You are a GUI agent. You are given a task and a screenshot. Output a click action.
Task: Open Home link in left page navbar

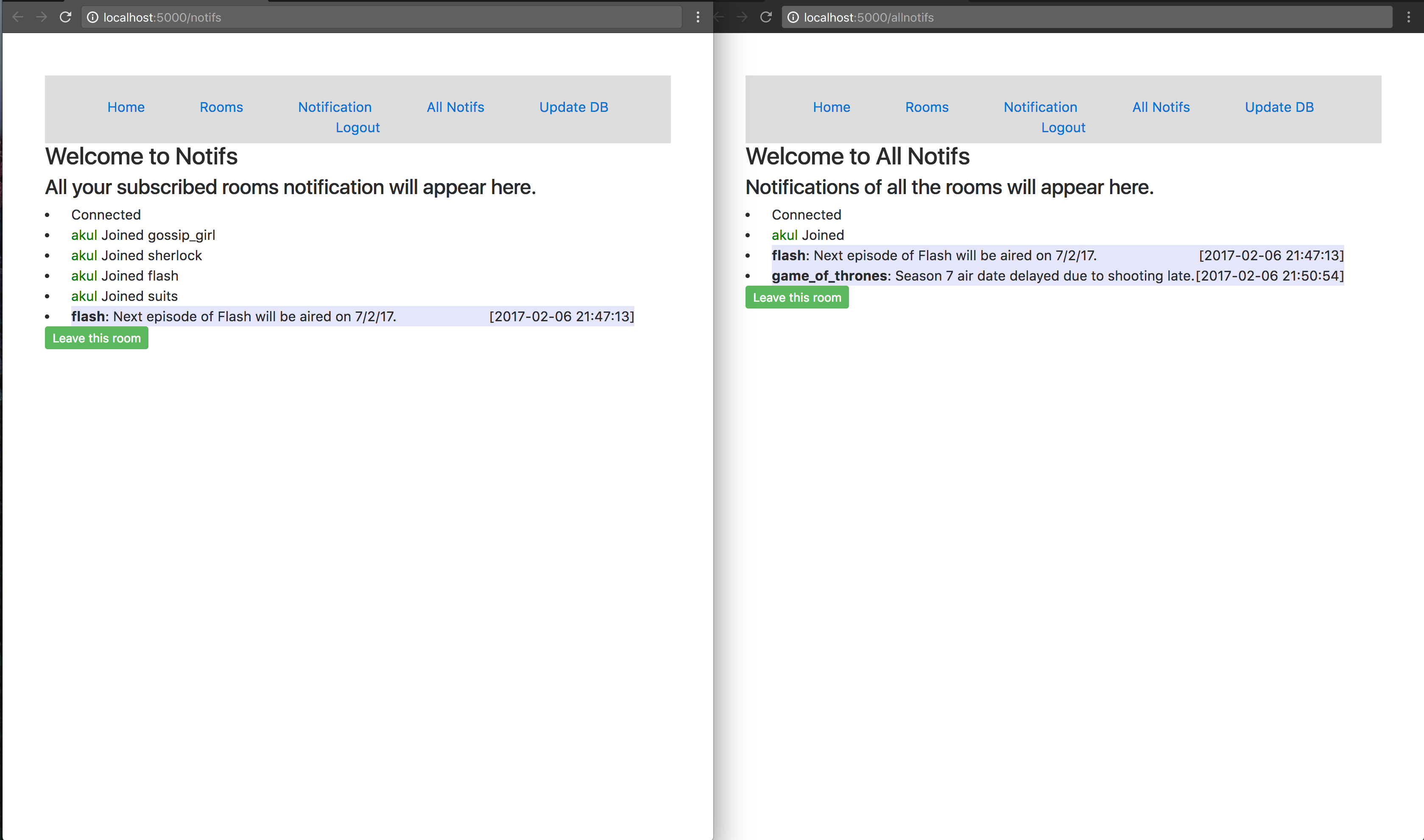(126, 107)
